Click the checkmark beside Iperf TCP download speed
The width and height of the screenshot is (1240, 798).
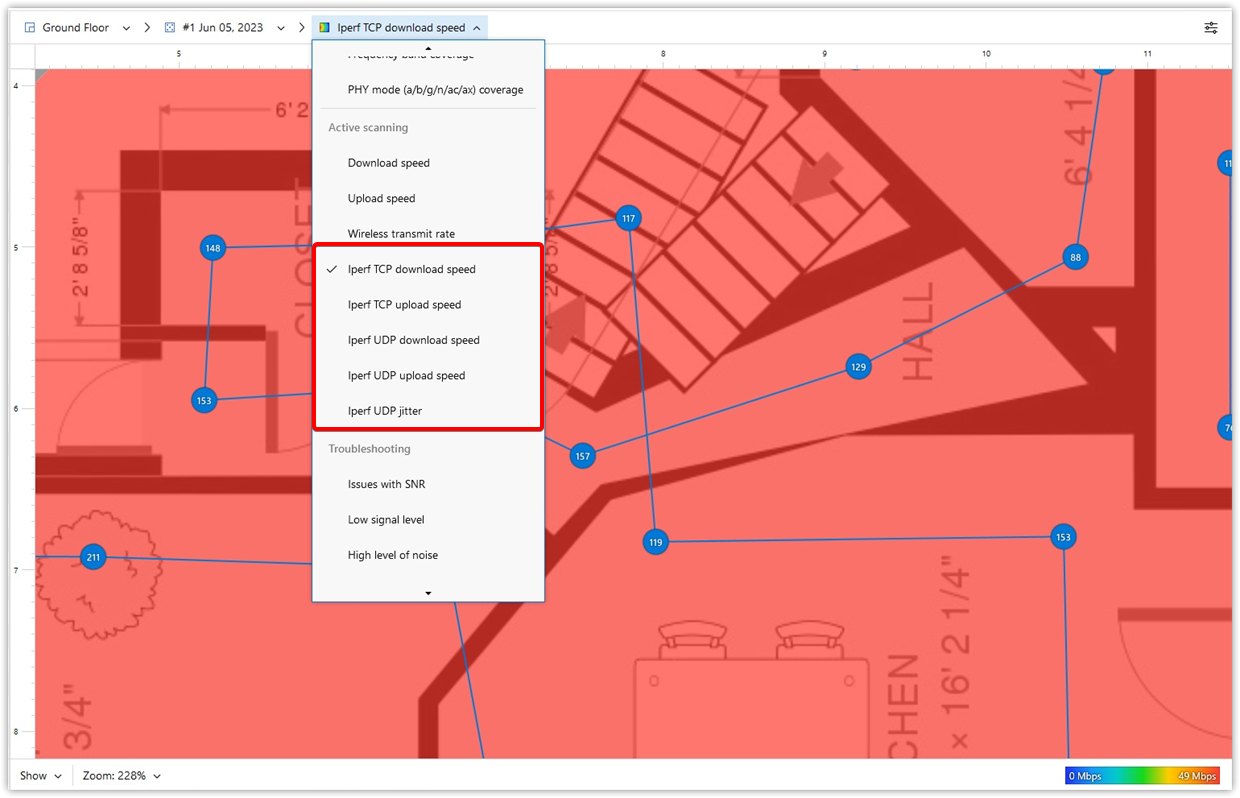pos(331,269)
